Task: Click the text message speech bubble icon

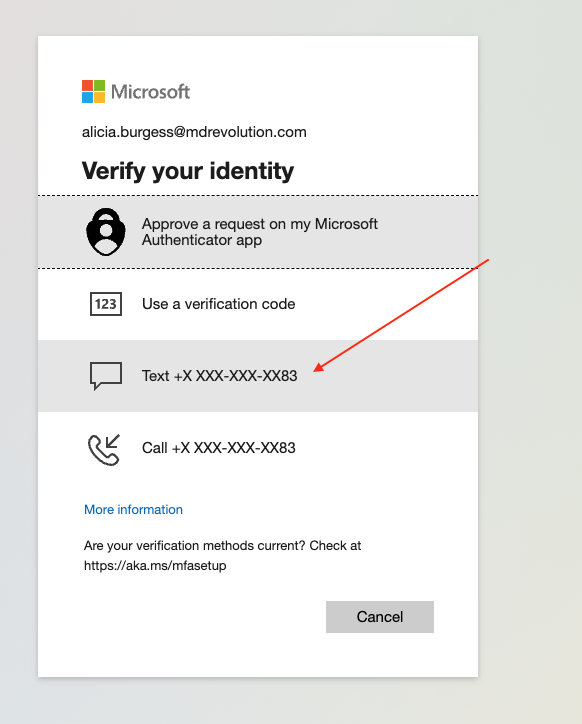Action: tap(106, 376)
